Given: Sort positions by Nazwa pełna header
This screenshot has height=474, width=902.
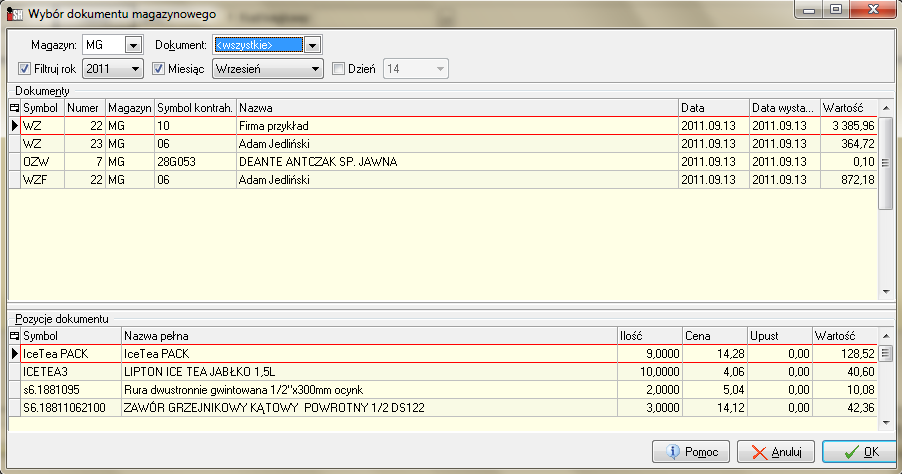Looking at the screenshot, I should [369, 335].
